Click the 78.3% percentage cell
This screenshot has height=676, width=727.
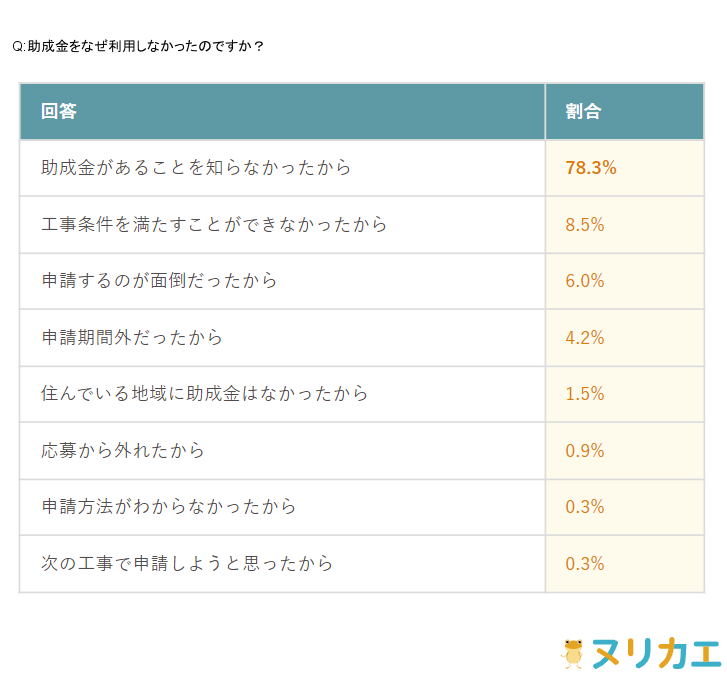click(x=590, y=168)
